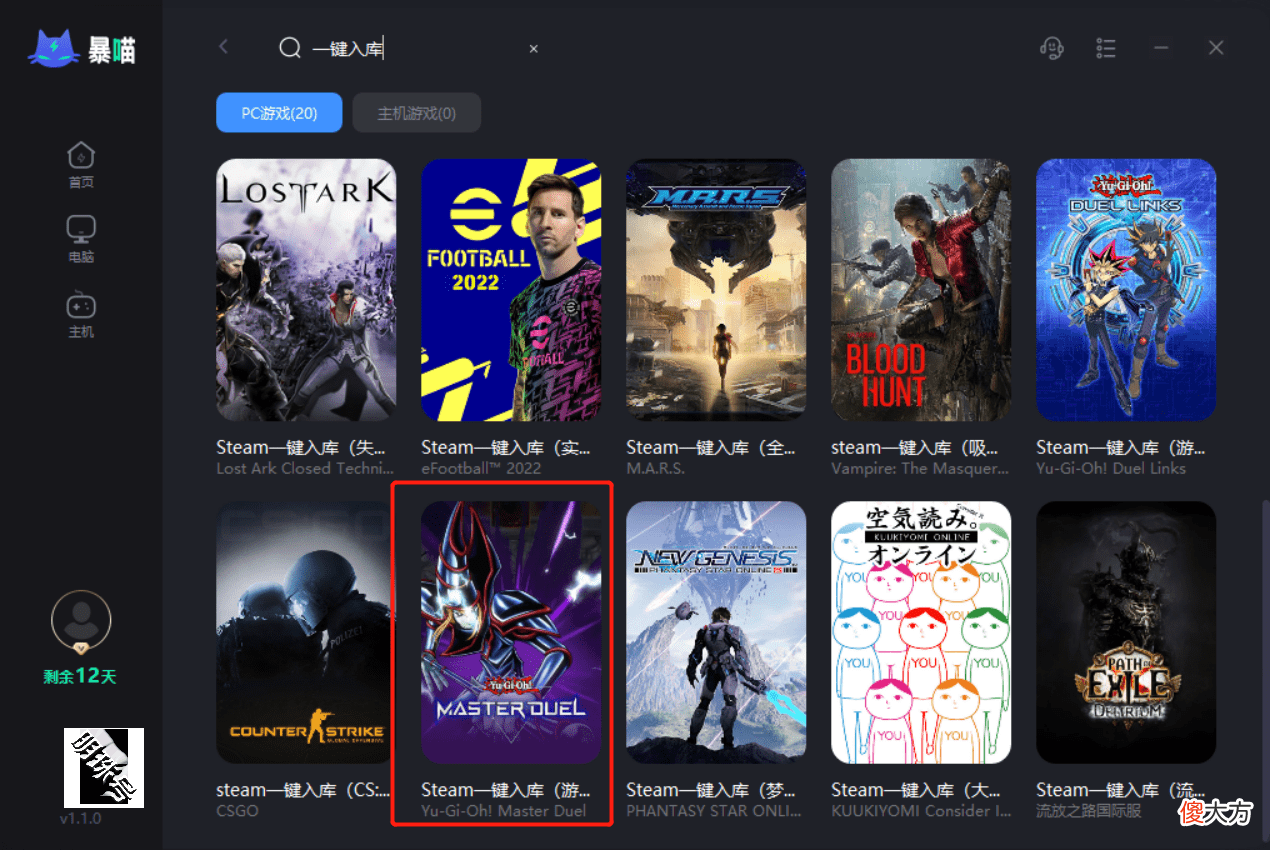Open customer service headset icon
This screenshot has width=1270, height=850.
tap(1052, 48)
